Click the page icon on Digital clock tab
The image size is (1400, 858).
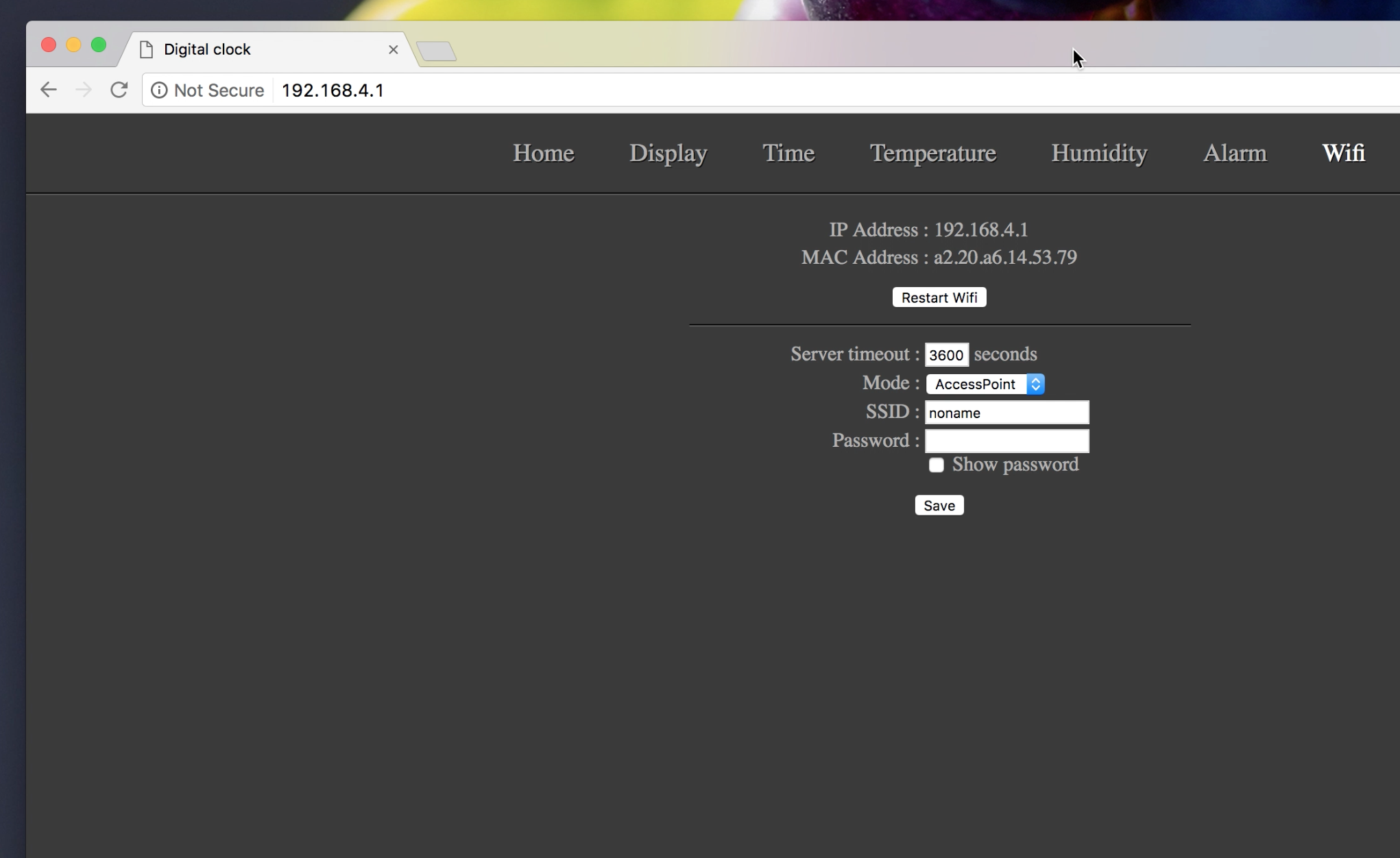pyautogui.click(x=146, y=49)
